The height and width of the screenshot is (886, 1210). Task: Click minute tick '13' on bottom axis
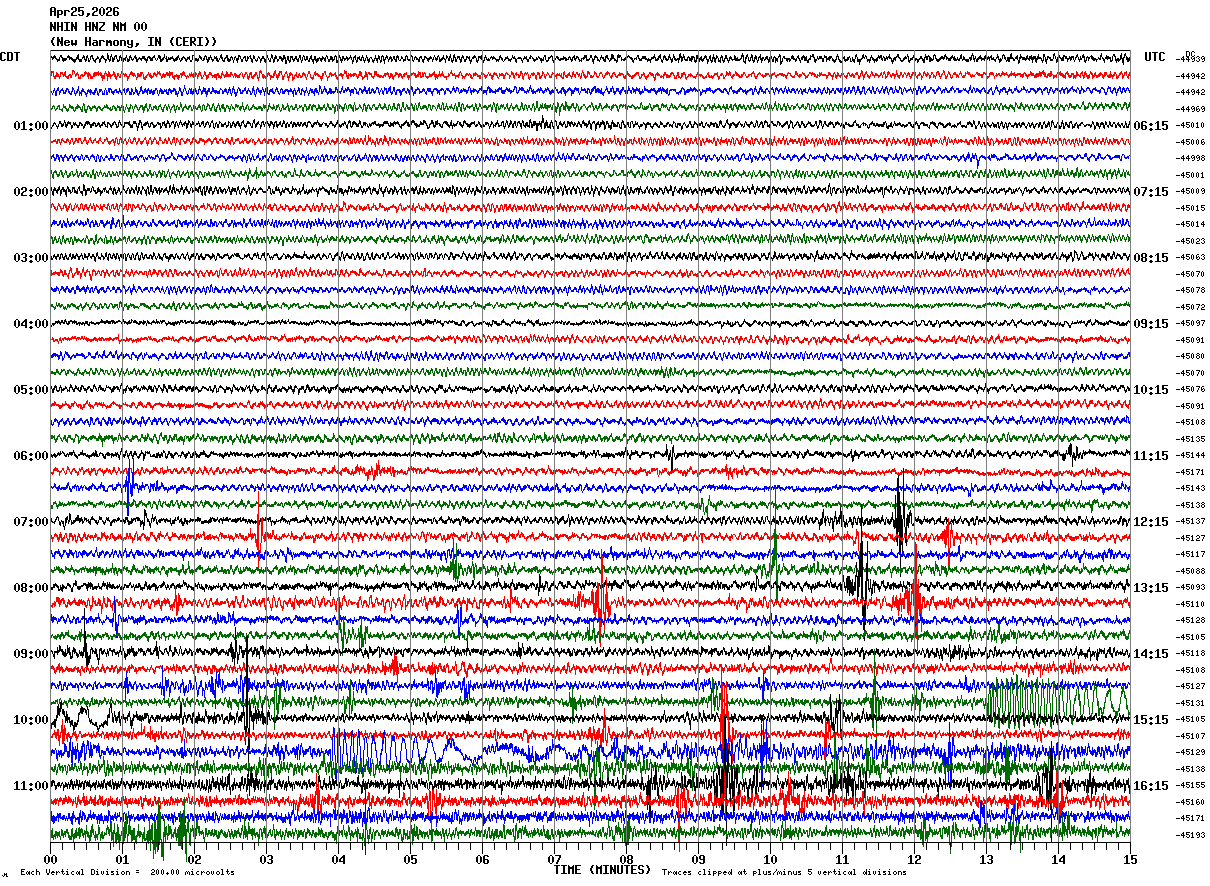click(x=986, y=859)
